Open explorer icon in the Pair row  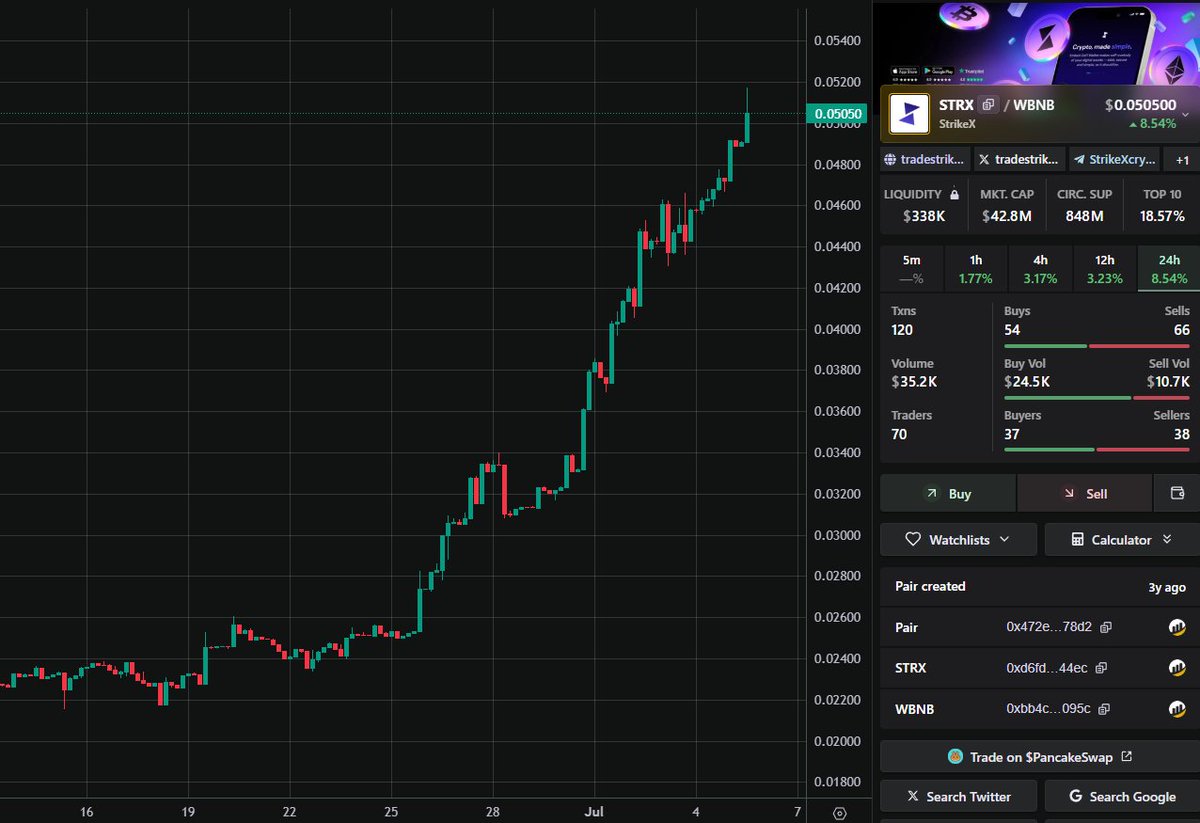(x=1177, y=627)
